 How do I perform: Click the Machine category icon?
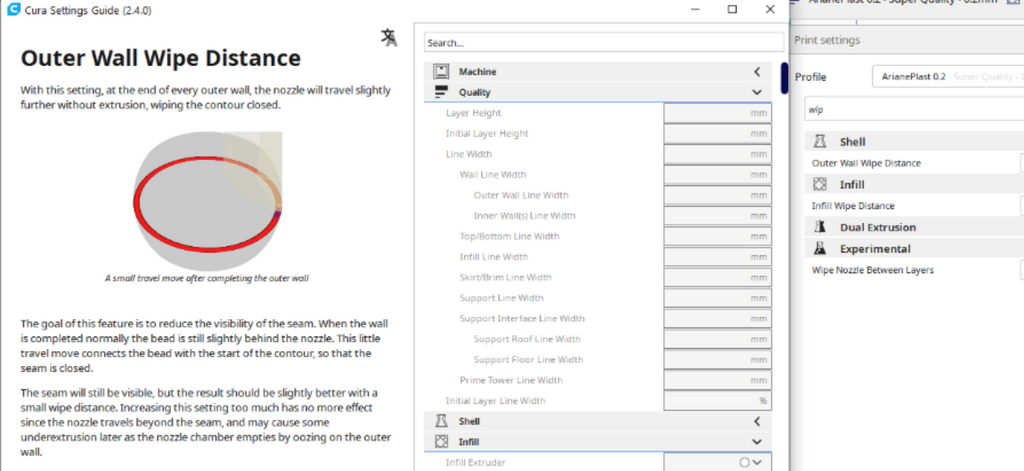[441, 72]
